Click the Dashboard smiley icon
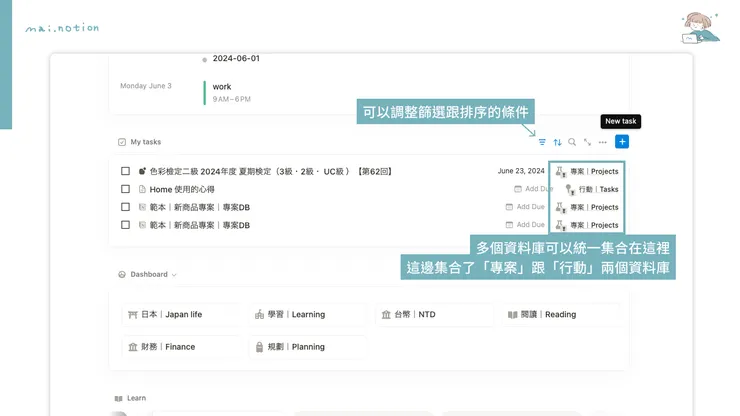The width and height of the screenshot is (740, 416). 122,274
